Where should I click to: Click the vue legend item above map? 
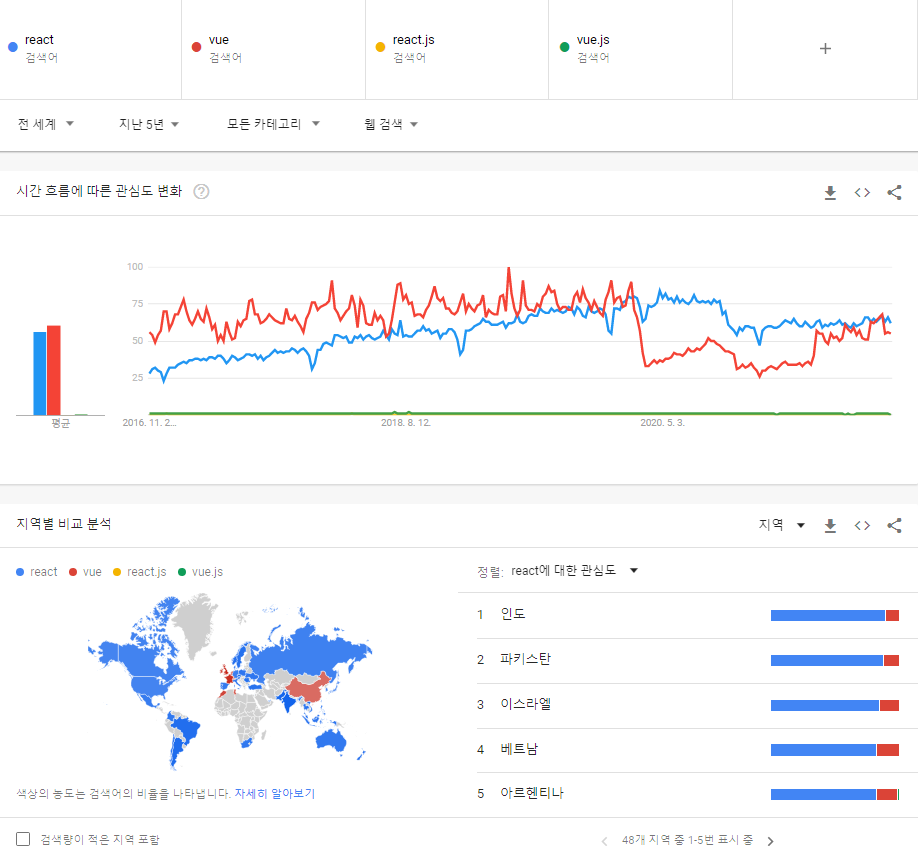[85, 572]
